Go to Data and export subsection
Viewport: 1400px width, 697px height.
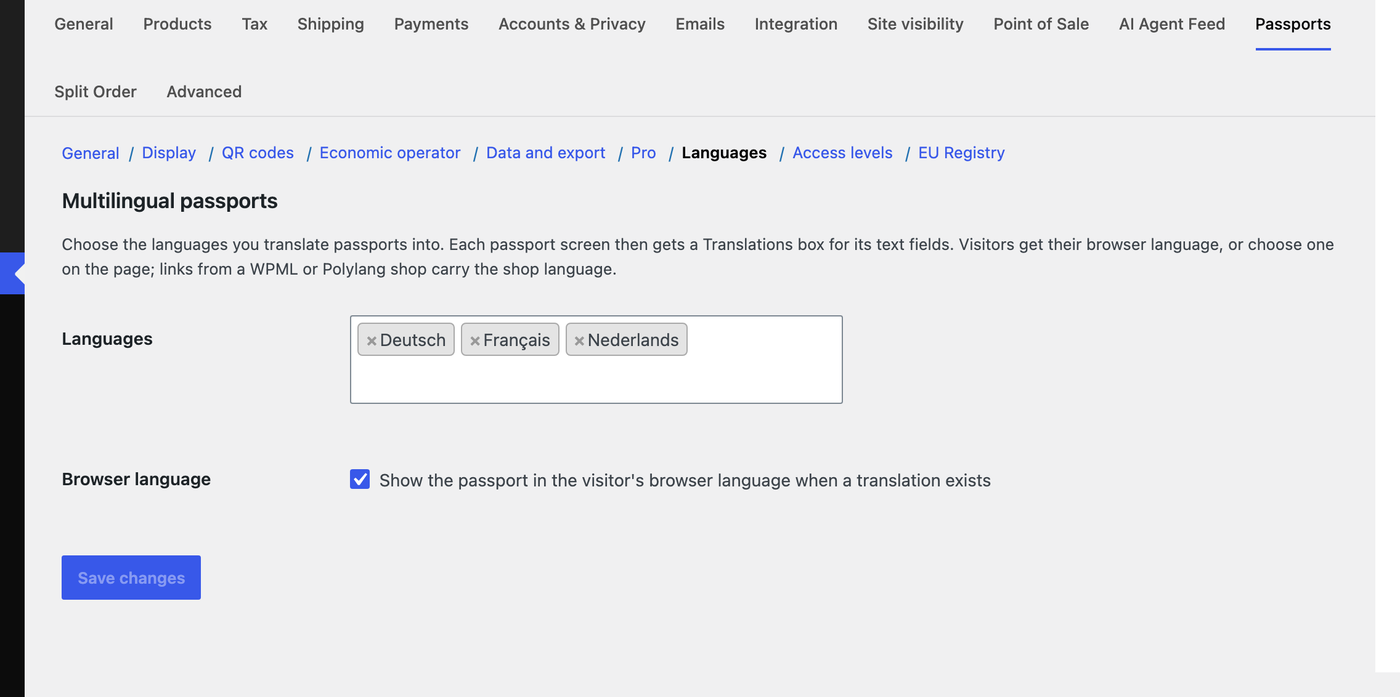click(x=546, y=153)
